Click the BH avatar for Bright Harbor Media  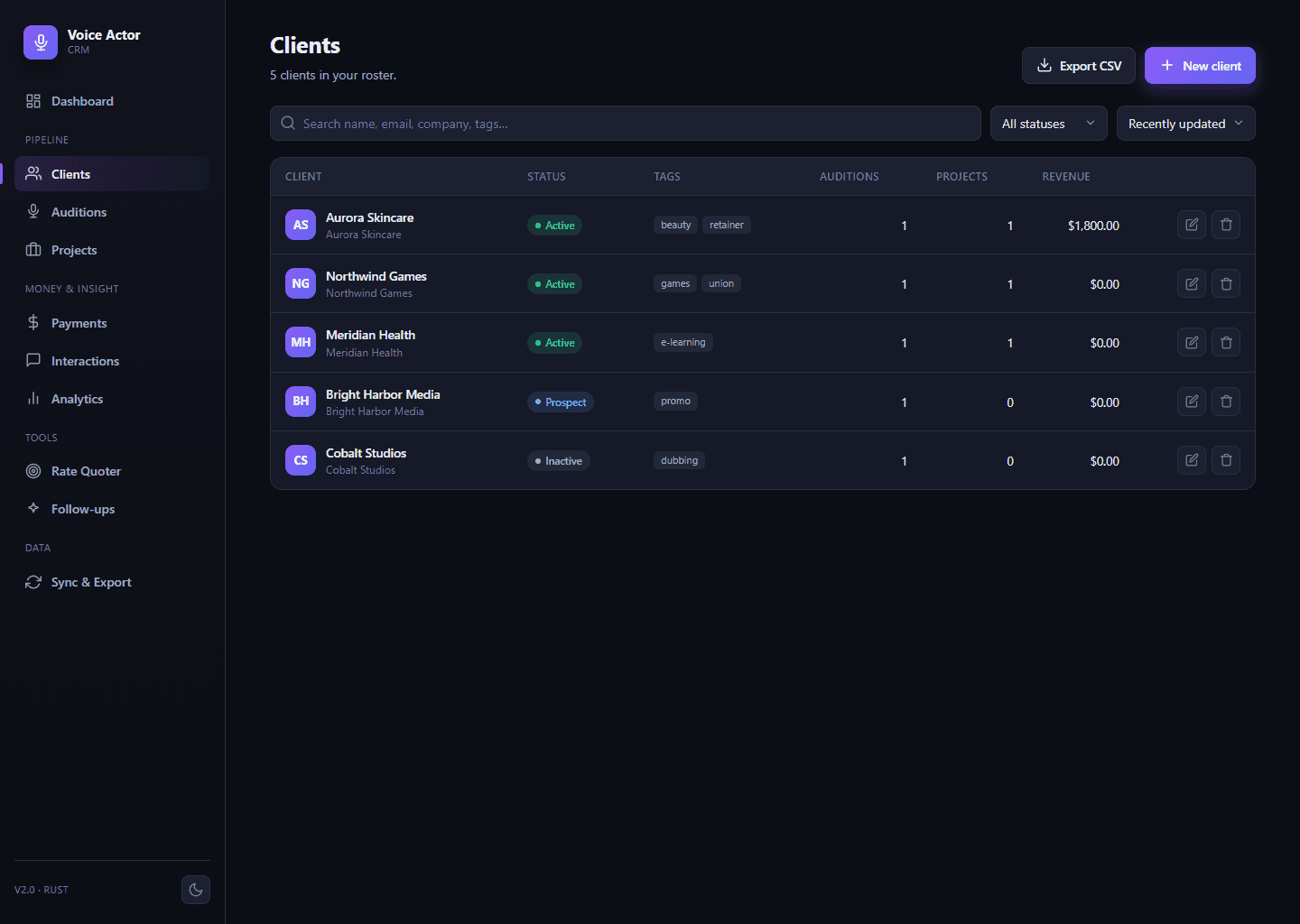tap(301, 402)
